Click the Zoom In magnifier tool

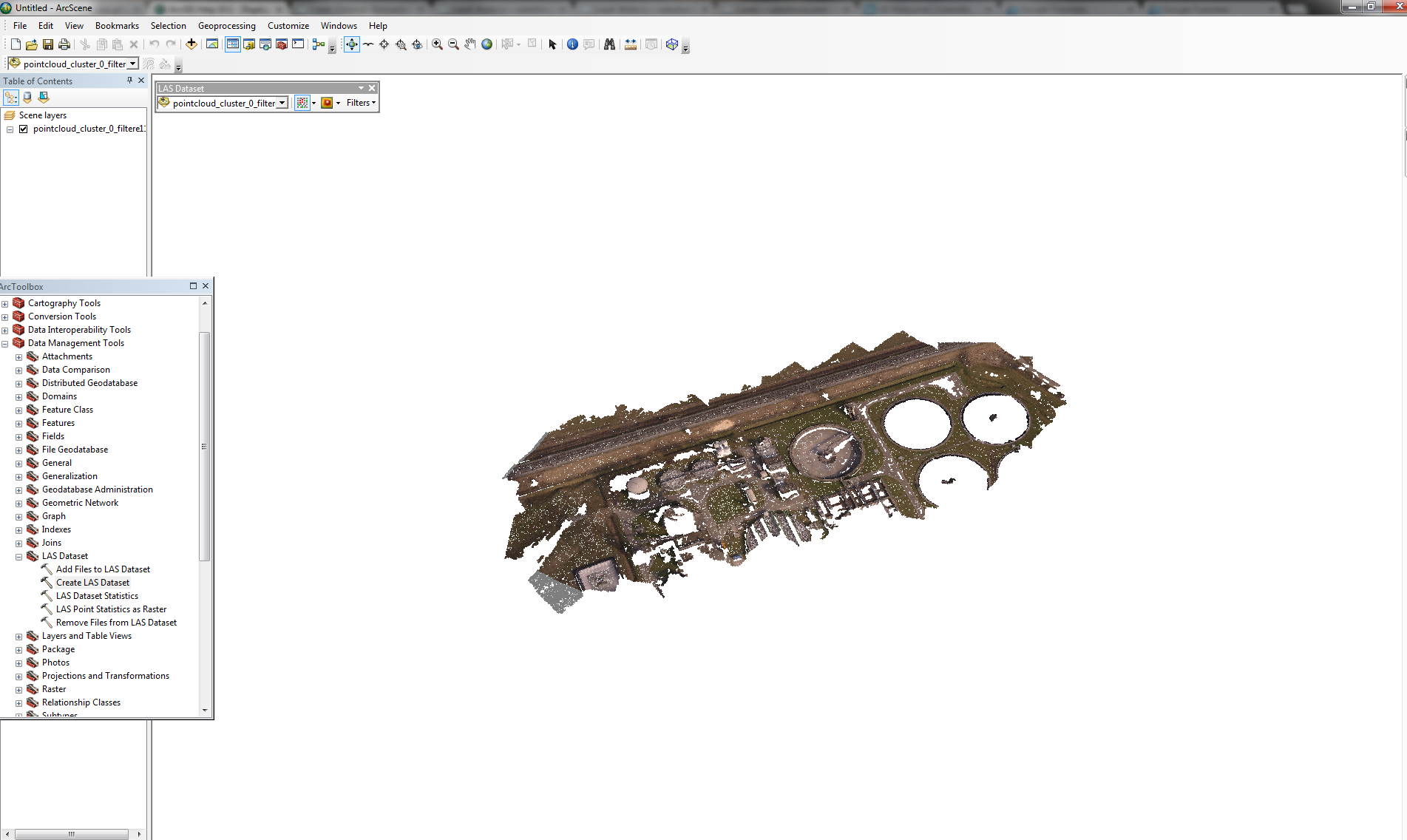[438, 44]
